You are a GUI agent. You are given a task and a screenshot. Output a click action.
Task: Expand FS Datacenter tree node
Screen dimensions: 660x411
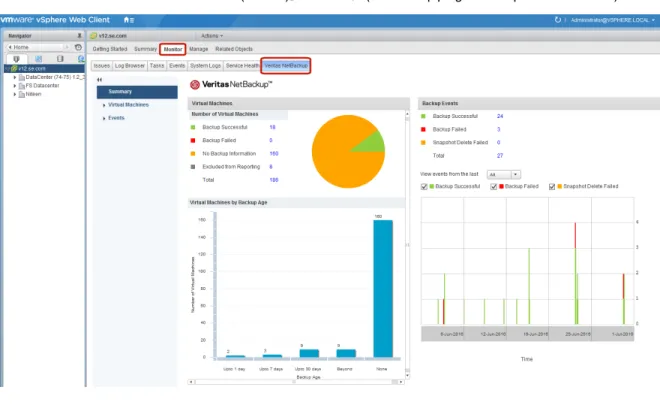(x=15, y=86)
